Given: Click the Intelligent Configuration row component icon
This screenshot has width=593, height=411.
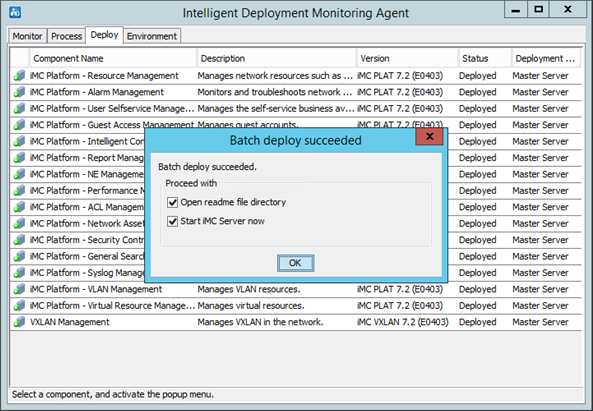Looking at the screenshot, I should click(19, 141).
